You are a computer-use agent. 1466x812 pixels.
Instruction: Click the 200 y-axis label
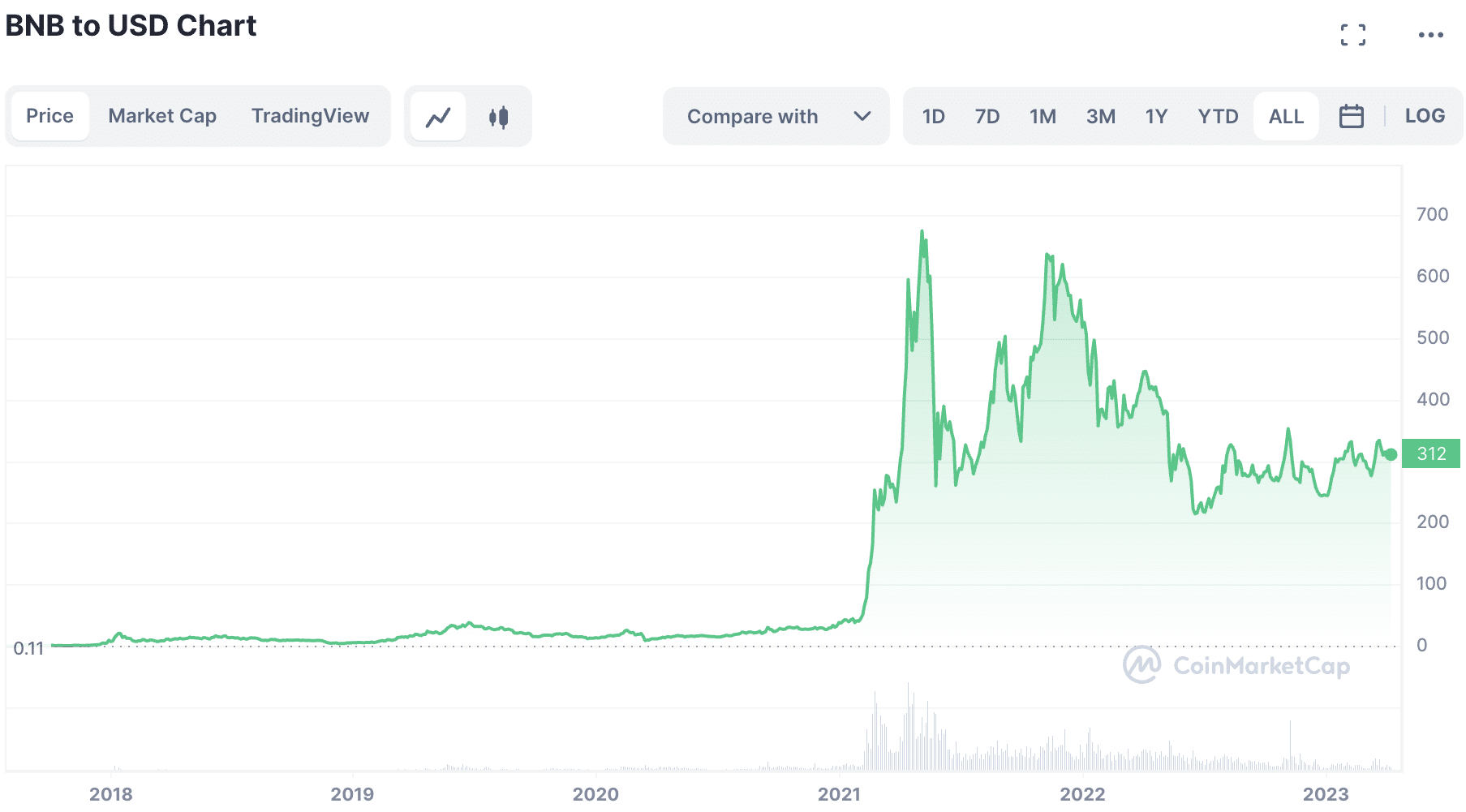tap(1433, 522)
